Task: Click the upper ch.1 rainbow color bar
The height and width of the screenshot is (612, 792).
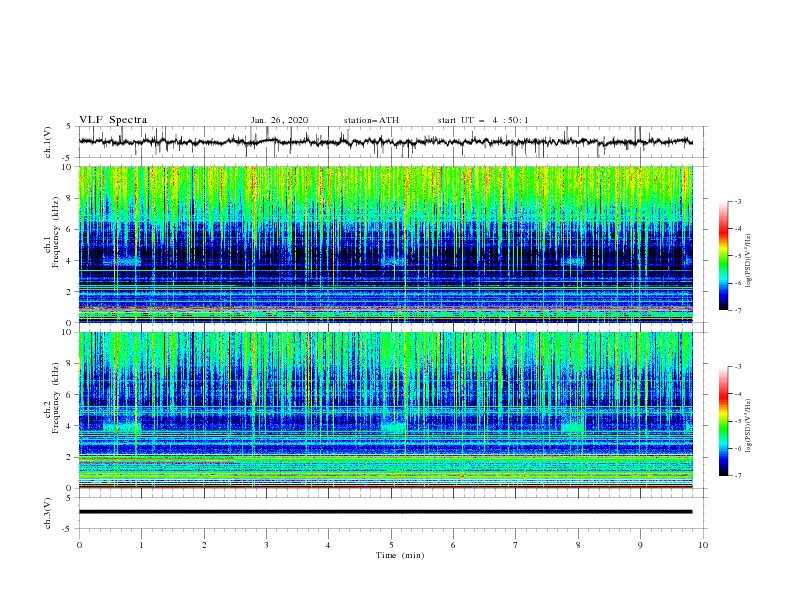Action: click(724, 256)
